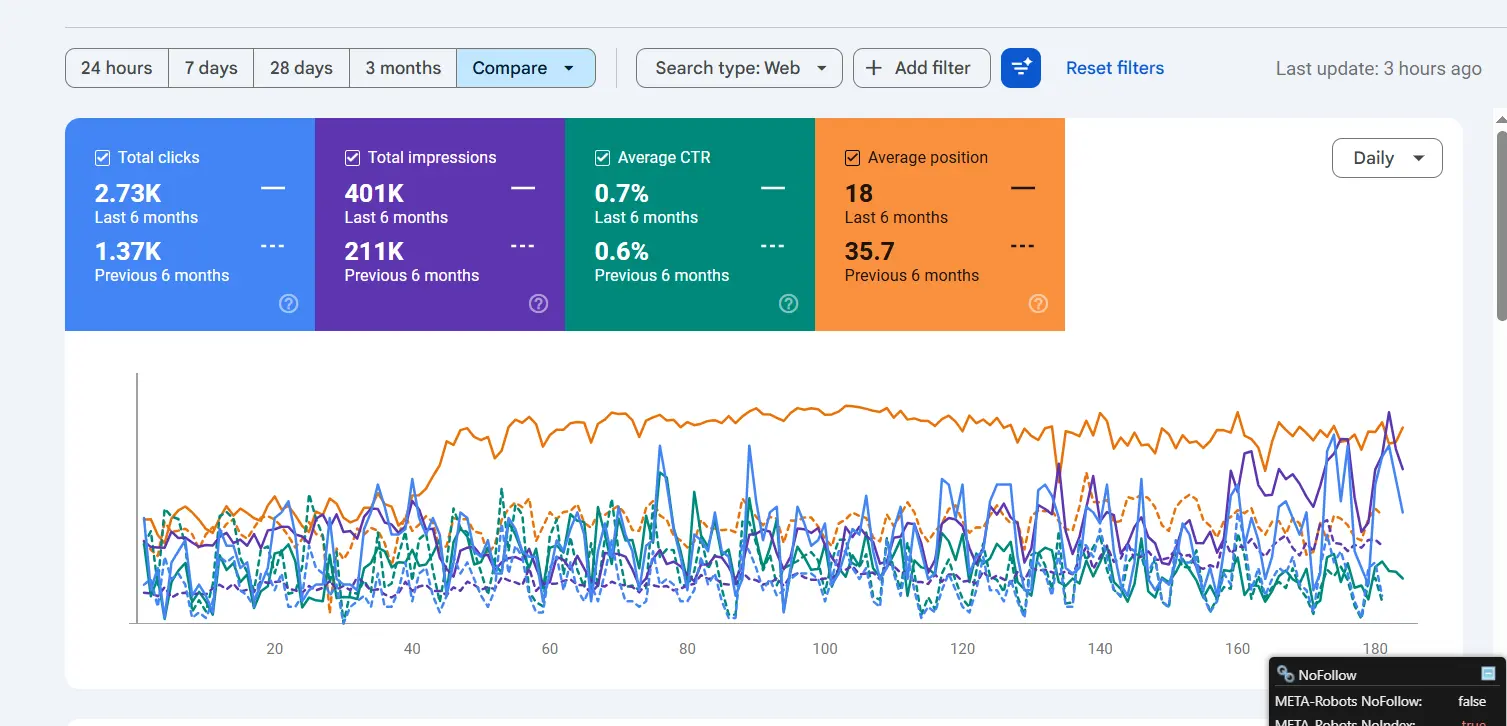Screen dimensions: 1507x726
Task: Click the 0.6% previous CTR value
Action: (622, 251)
